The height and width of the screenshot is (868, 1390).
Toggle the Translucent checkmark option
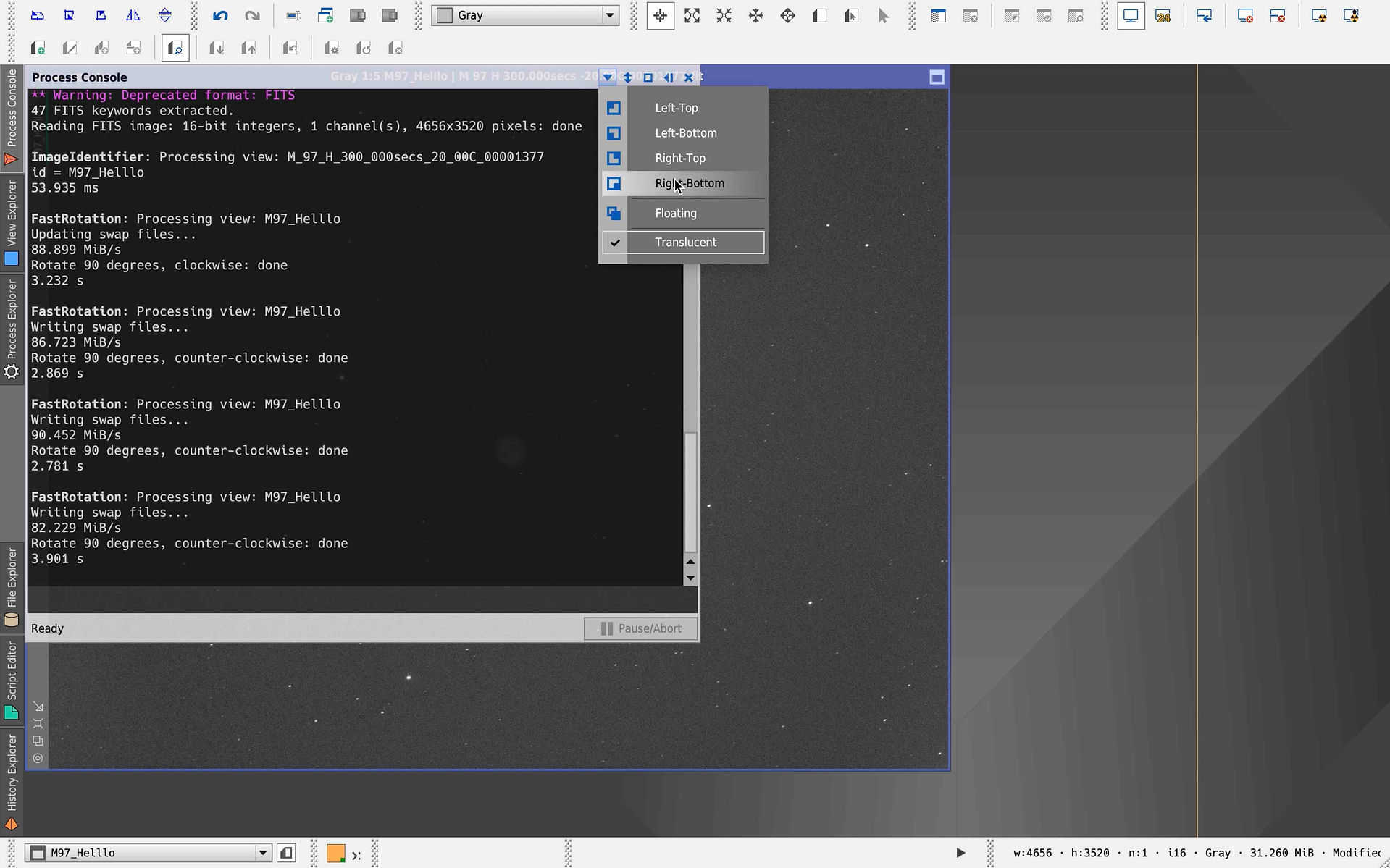[x=683, y=243]
